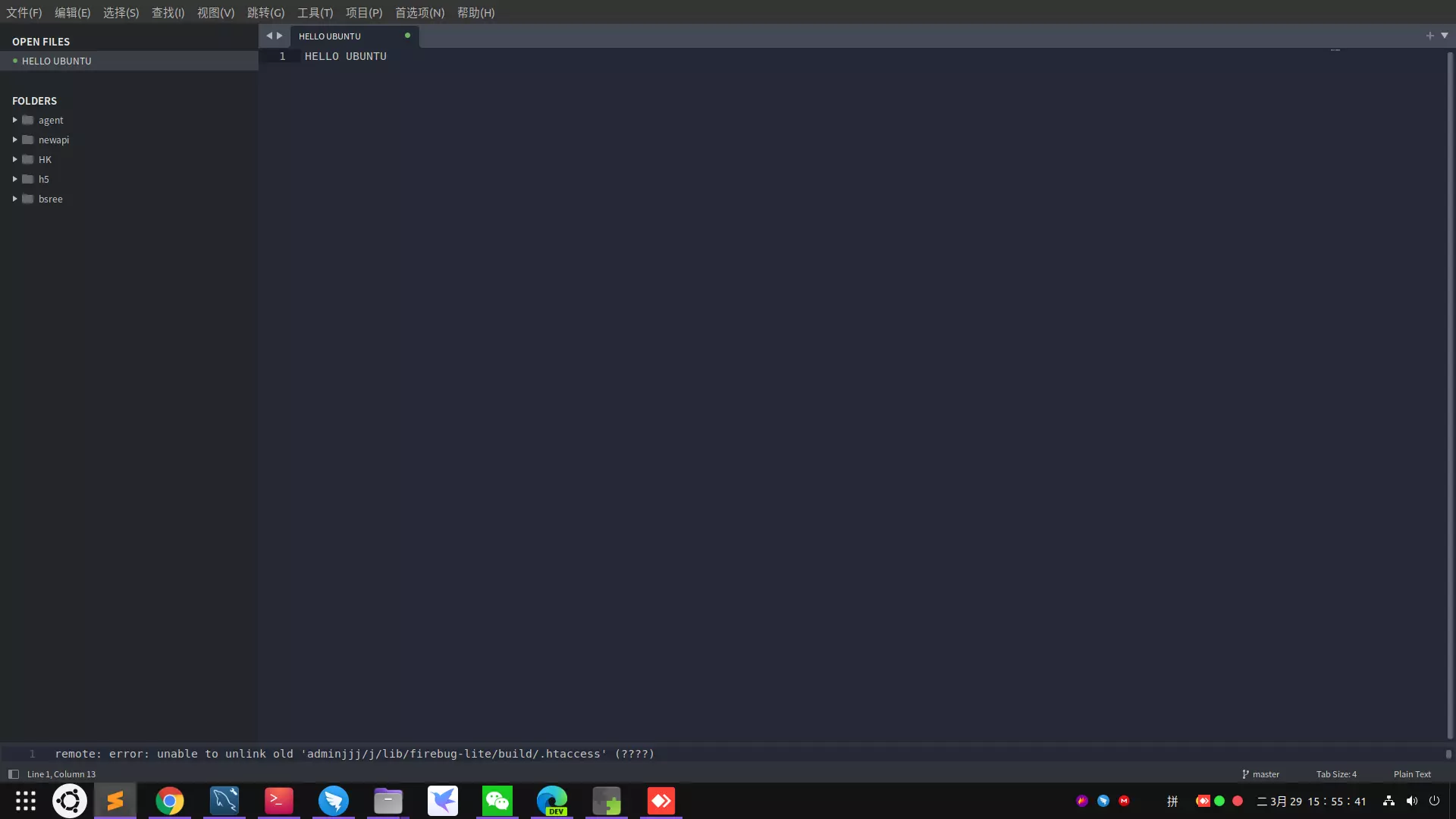1456x819 pixels.
Task: Select the agent folder name
Action: click(51, 120)
